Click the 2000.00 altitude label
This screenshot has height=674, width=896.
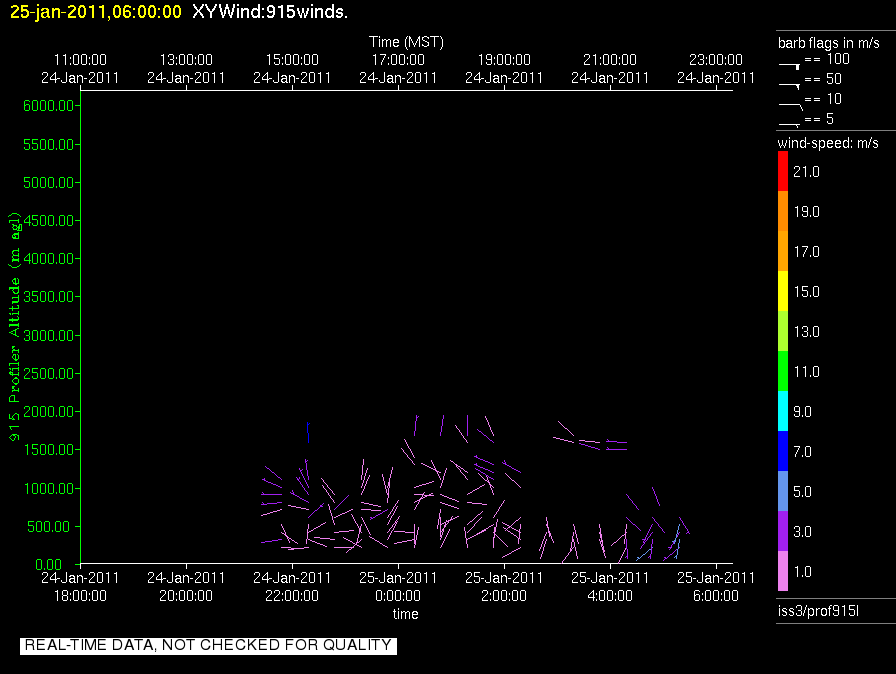click(x=49, y=412)
